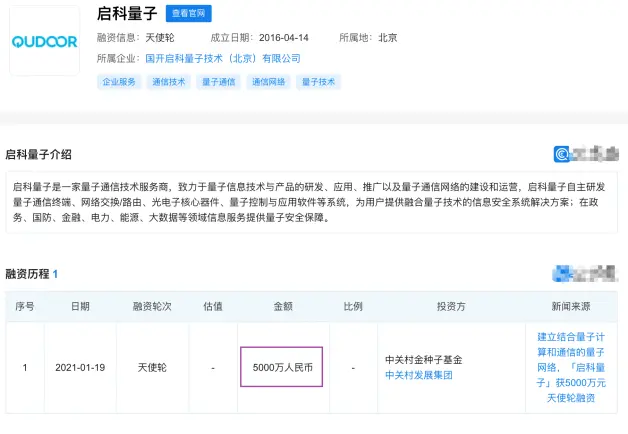Click the 中关村金种子基金 investor text
This screenshot has width=628, height=434.
tap(424, 360)
